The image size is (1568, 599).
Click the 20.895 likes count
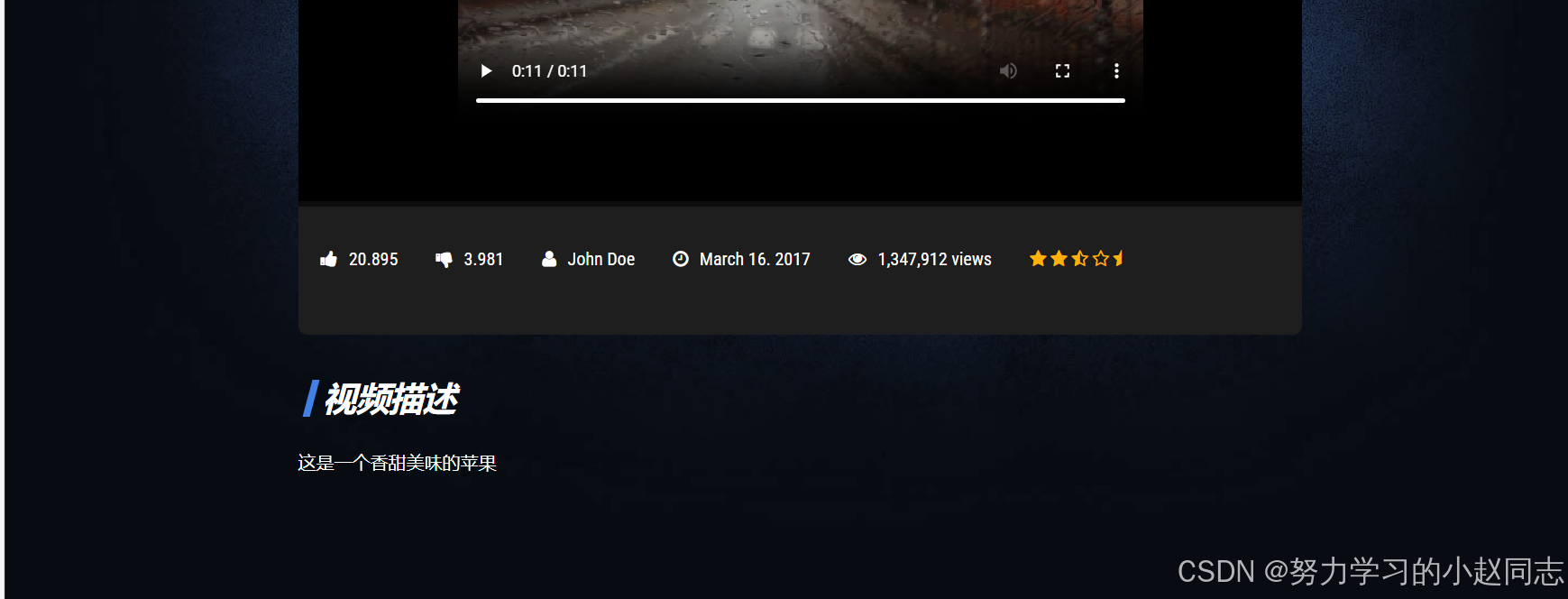373,259
